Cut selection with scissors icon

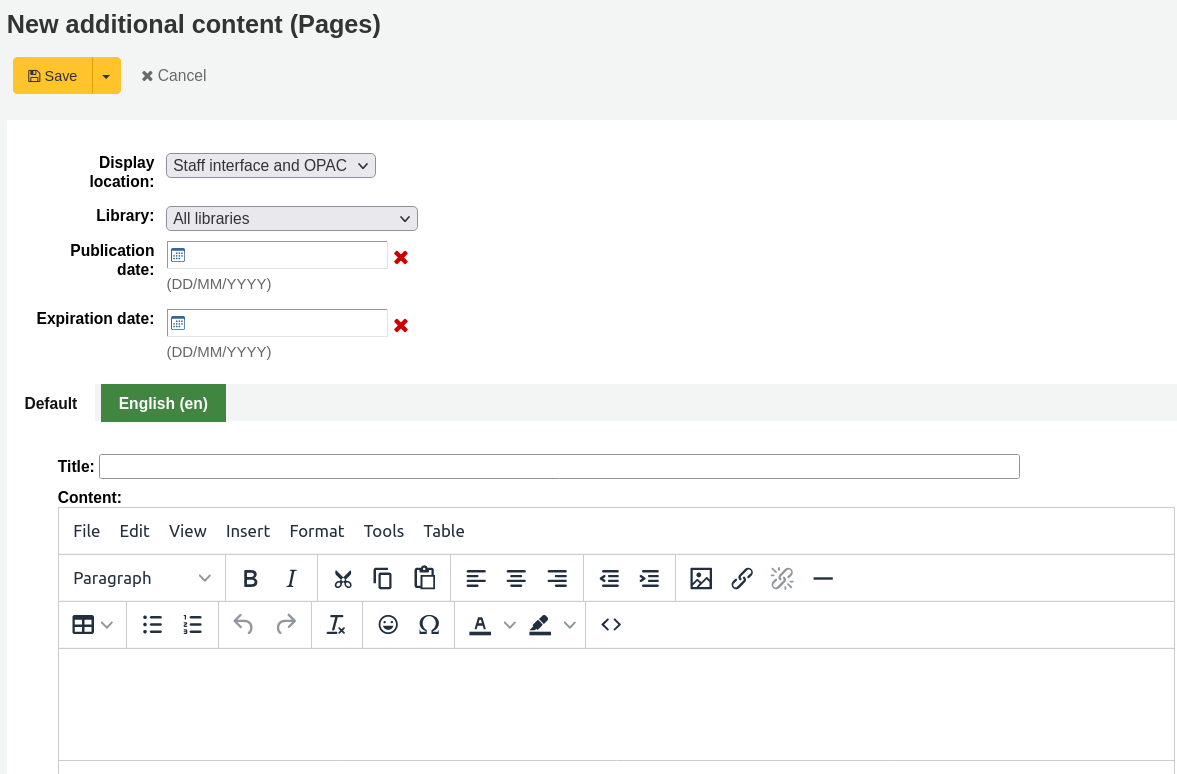[x=343, y=579]
